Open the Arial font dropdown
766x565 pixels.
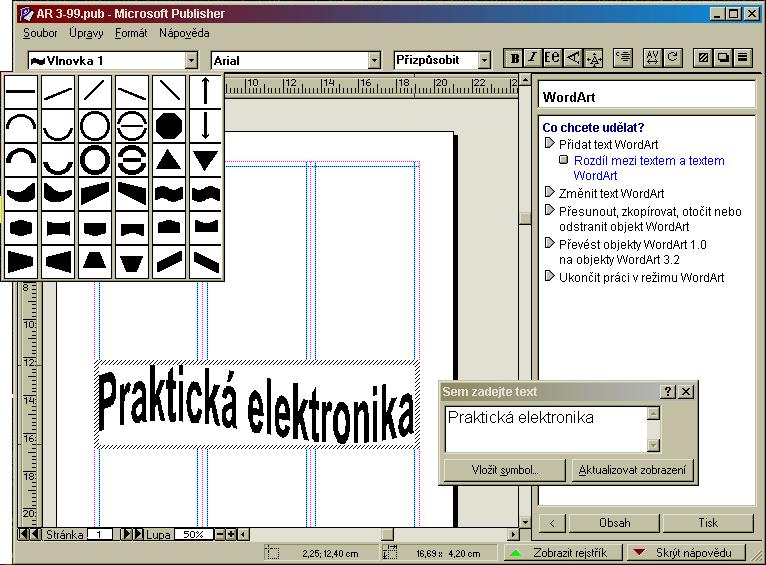(x=374, y=61)
